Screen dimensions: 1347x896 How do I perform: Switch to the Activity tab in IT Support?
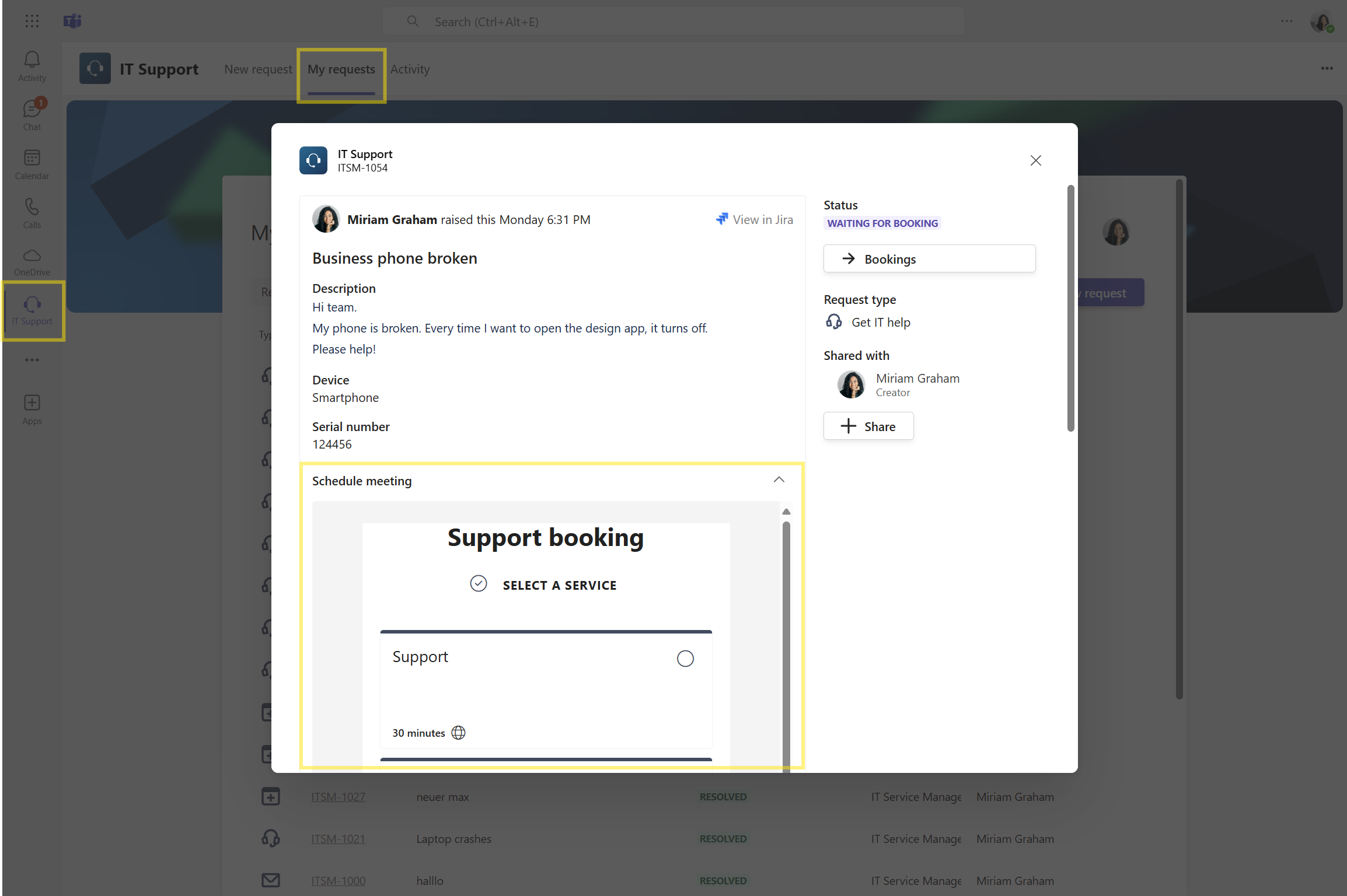(x=410, y=69)
